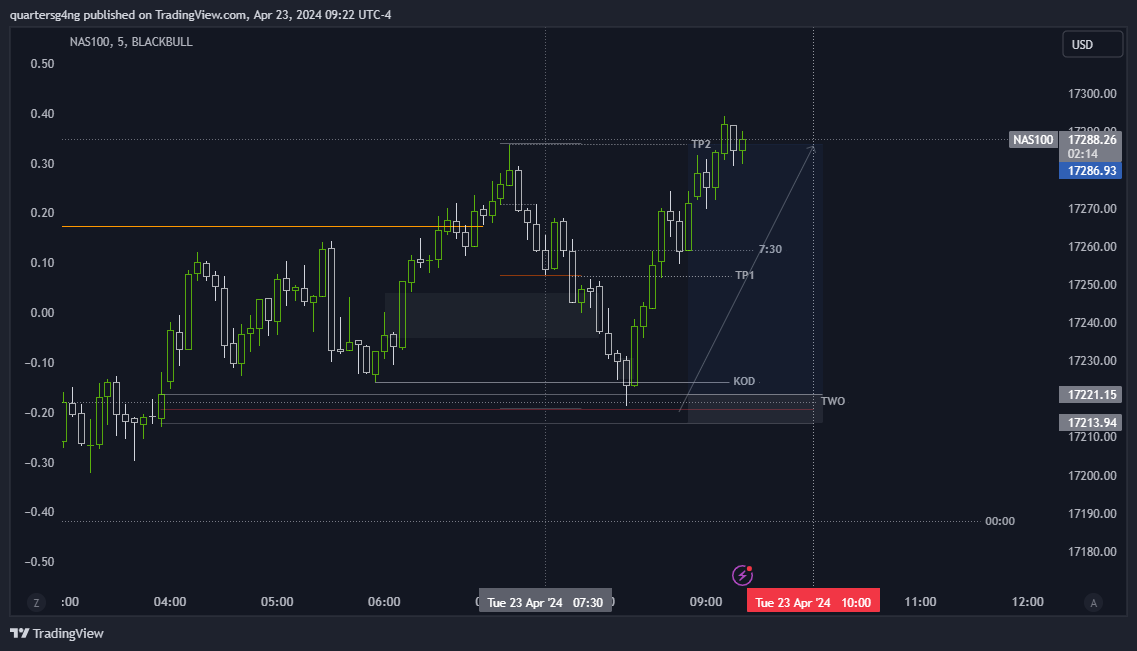1137x651 pixels.
Task: Click the TWO level label
Action: pyautogui.click(x=833, y=401)
